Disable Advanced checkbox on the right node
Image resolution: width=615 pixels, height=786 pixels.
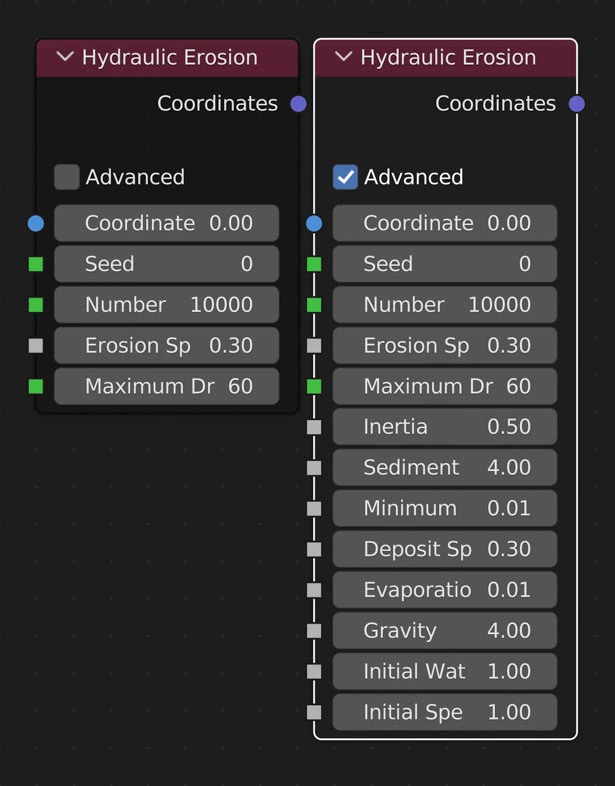[345, 177]
